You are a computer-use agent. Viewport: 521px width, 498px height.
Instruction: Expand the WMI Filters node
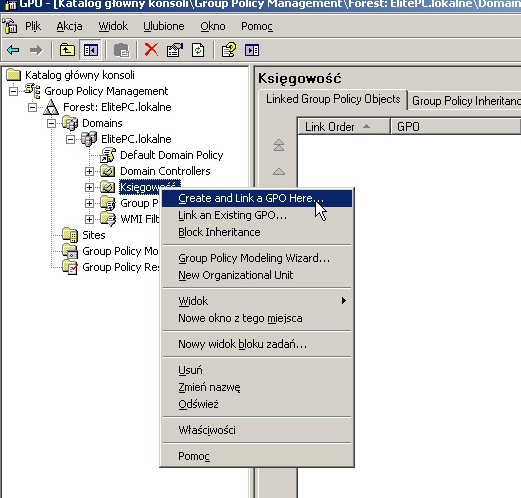[x=89, y=219]
